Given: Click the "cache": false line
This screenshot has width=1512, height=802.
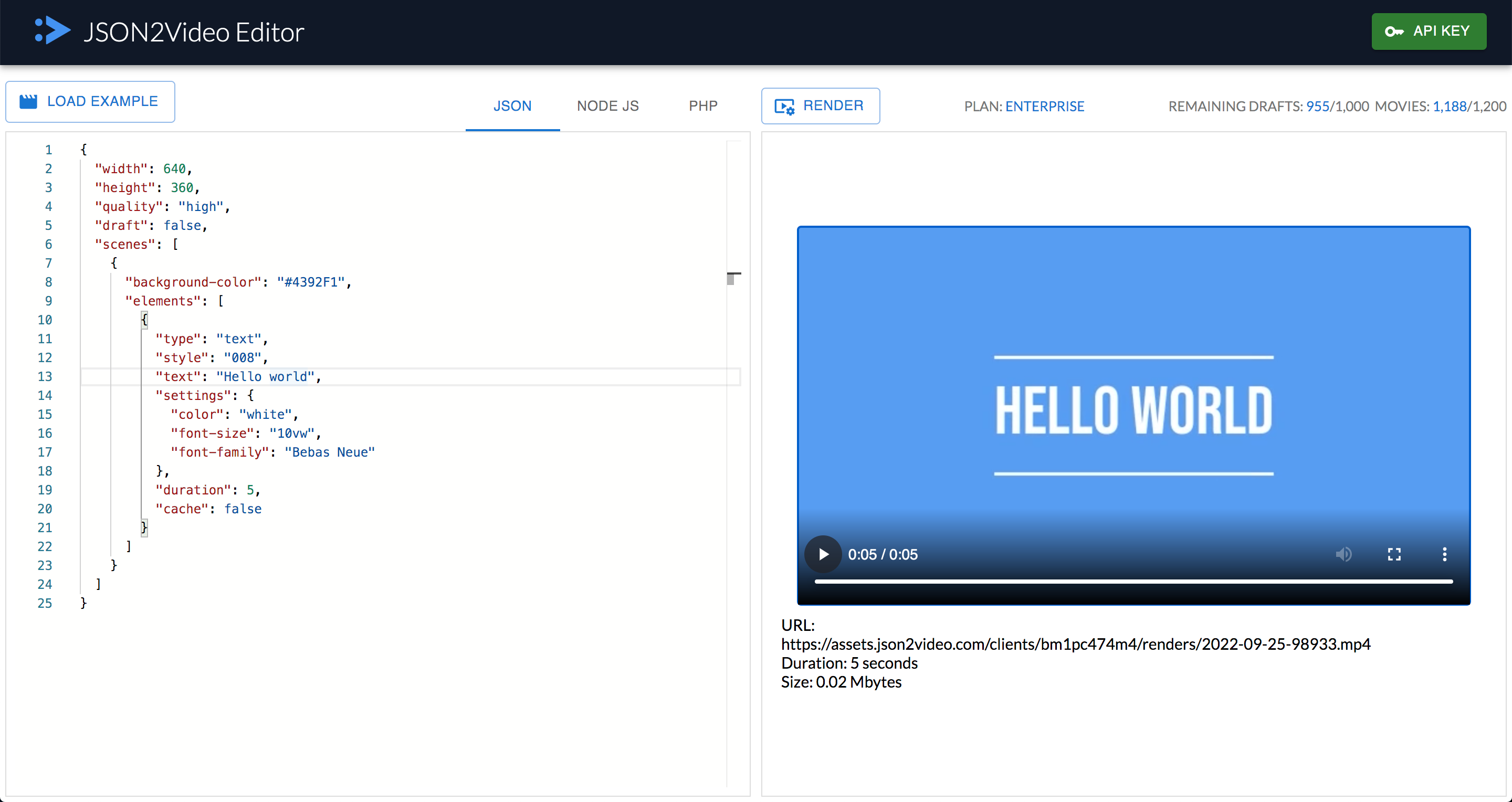Looking at the screenshot, I should coord(208,509).
